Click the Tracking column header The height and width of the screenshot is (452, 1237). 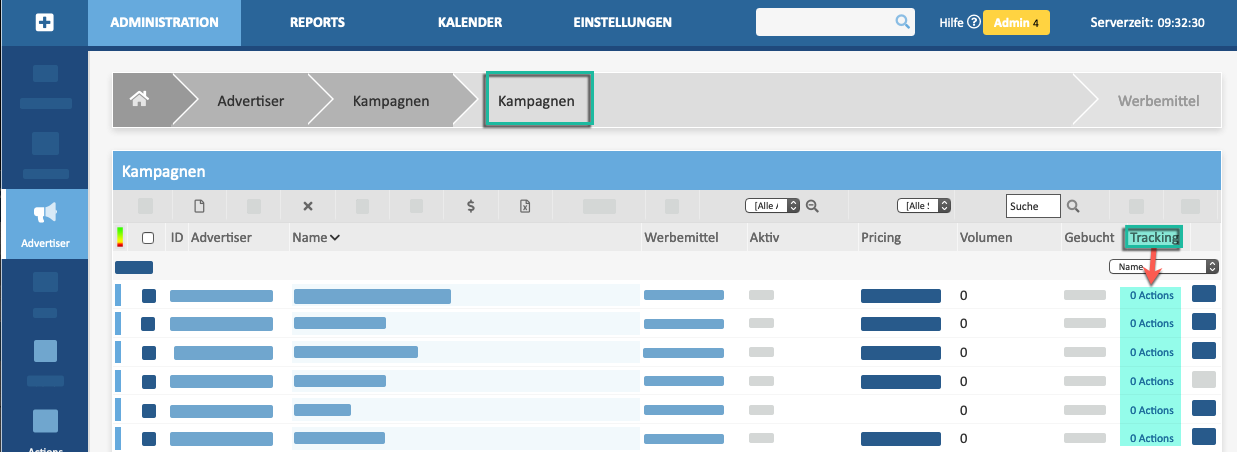click(1153, 238)
